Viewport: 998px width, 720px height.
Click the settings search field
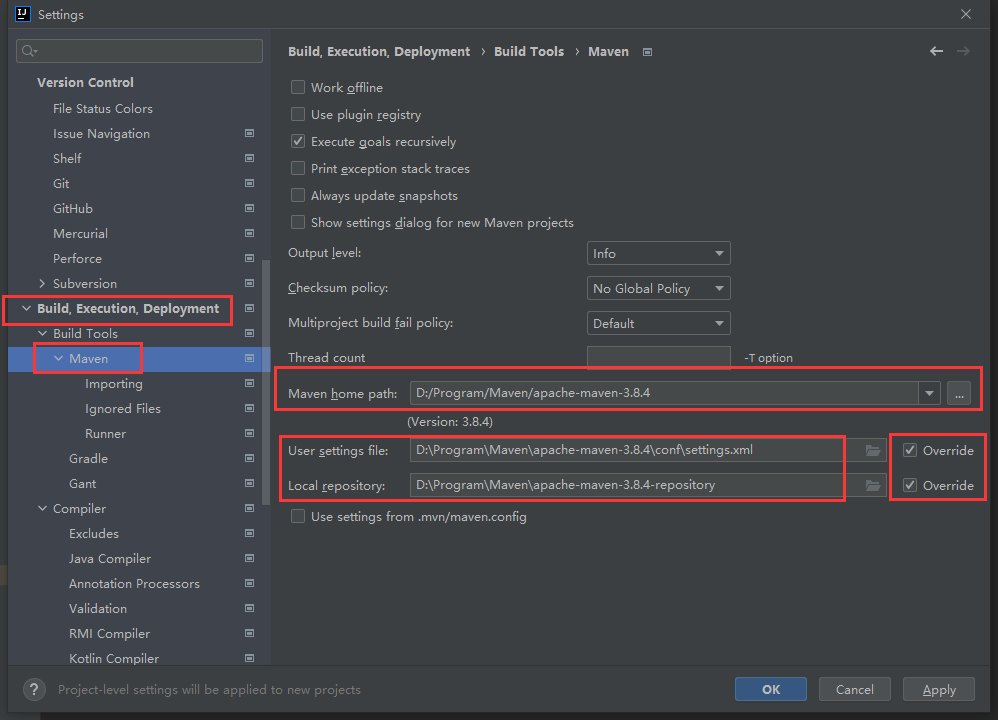[139, 51]
